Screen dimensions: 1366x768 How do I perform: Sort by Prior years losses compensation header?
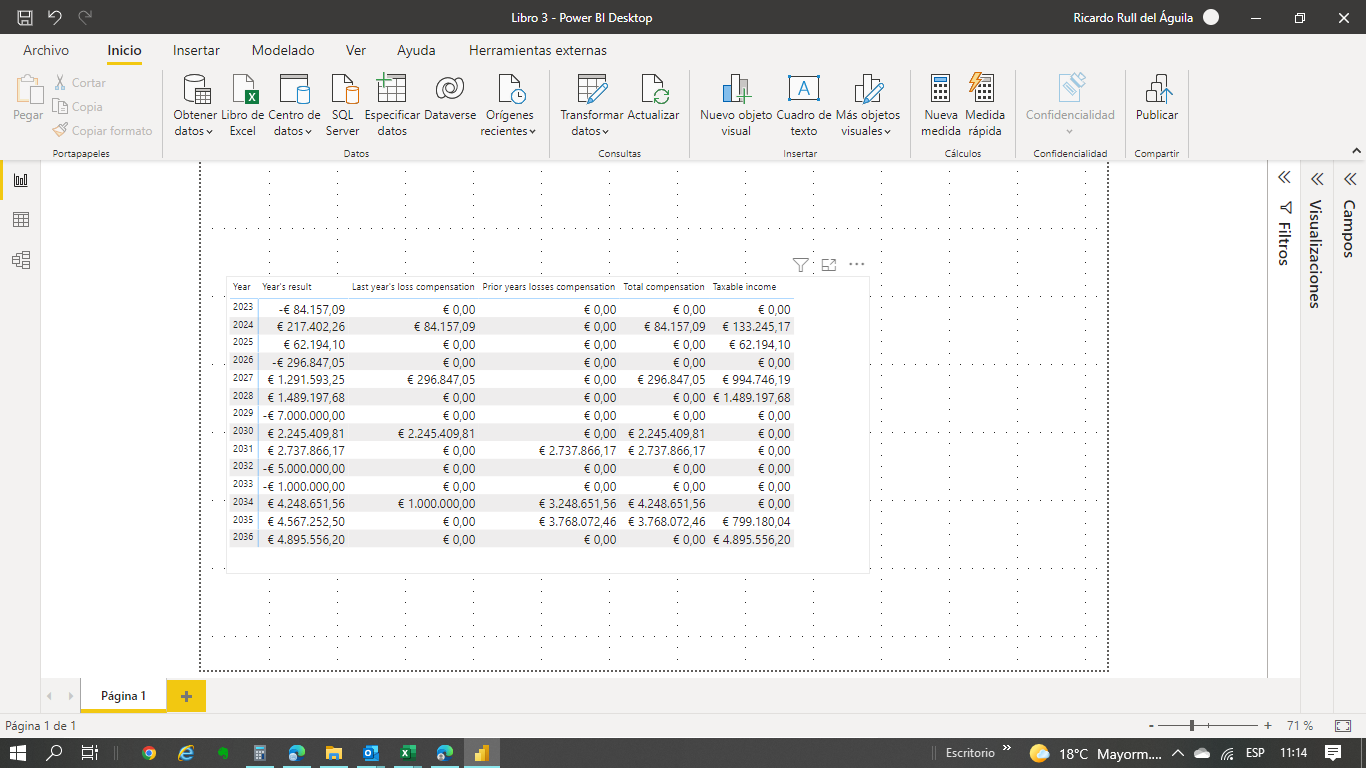coord(549,287)
